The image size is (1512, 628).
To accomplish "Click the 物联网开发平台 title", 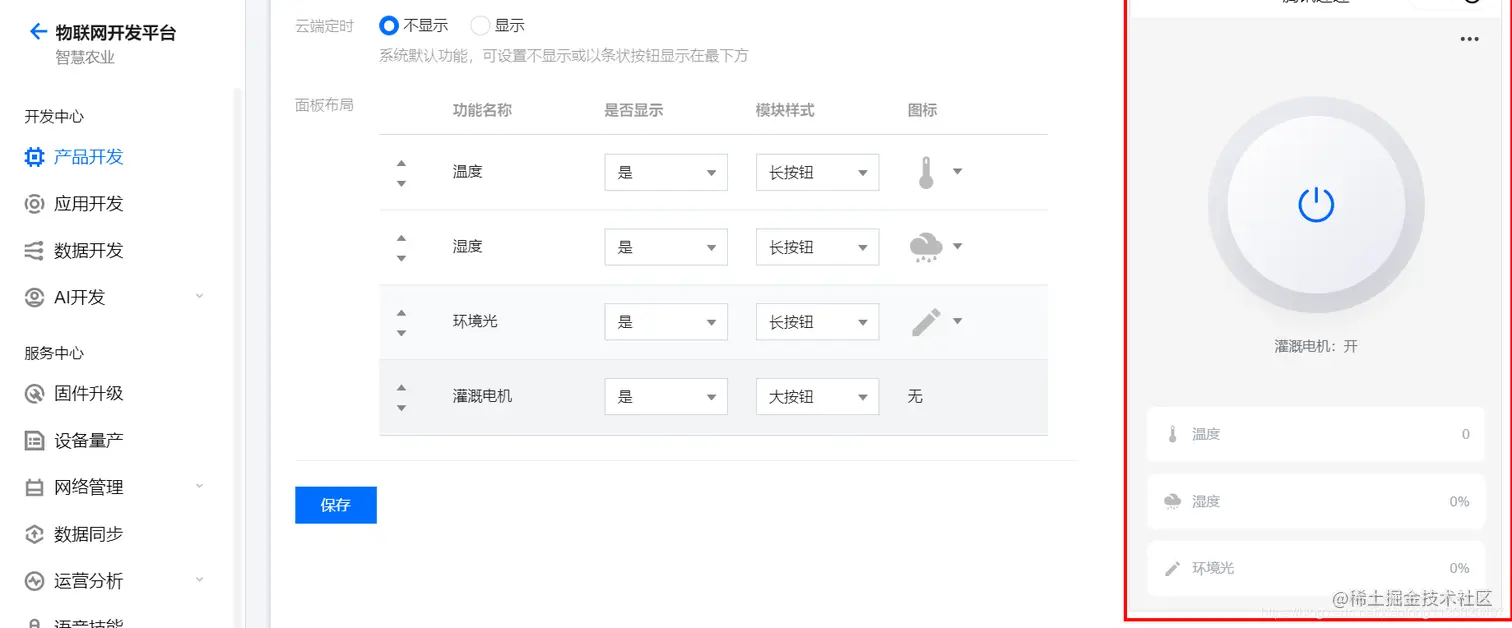I will pyautogui.click(x=116, y=33).
